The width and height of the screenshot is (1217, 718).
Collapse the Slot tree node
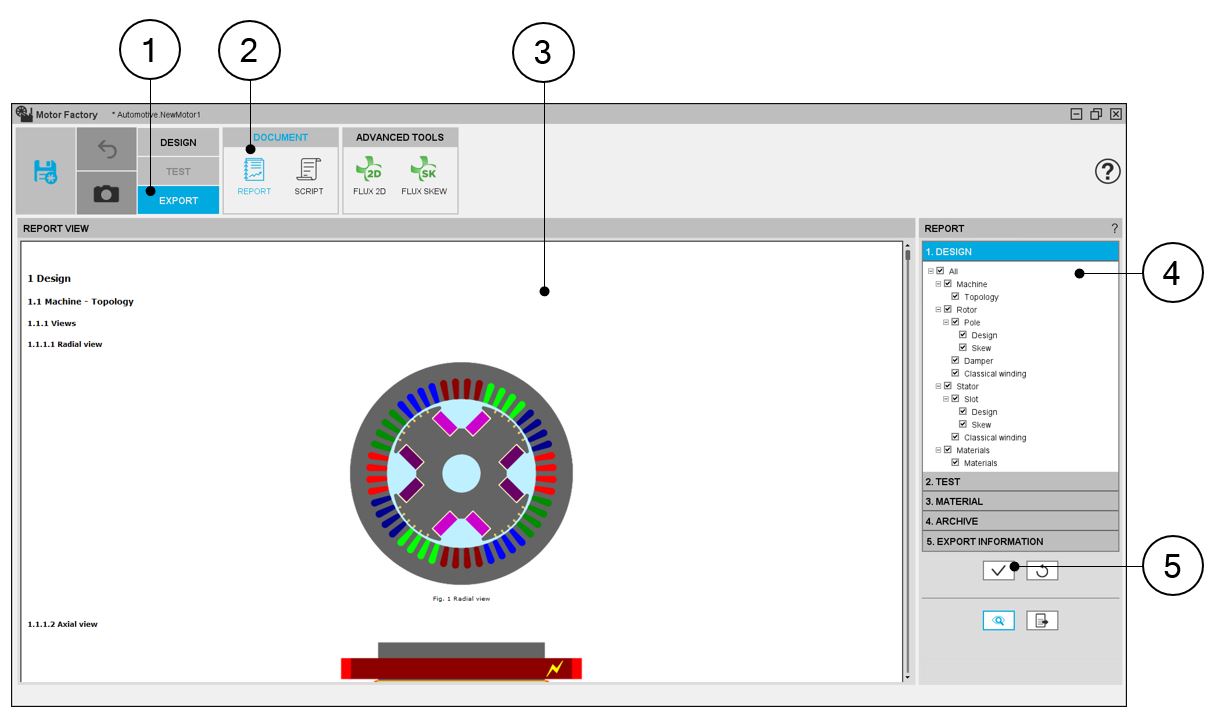946,399
